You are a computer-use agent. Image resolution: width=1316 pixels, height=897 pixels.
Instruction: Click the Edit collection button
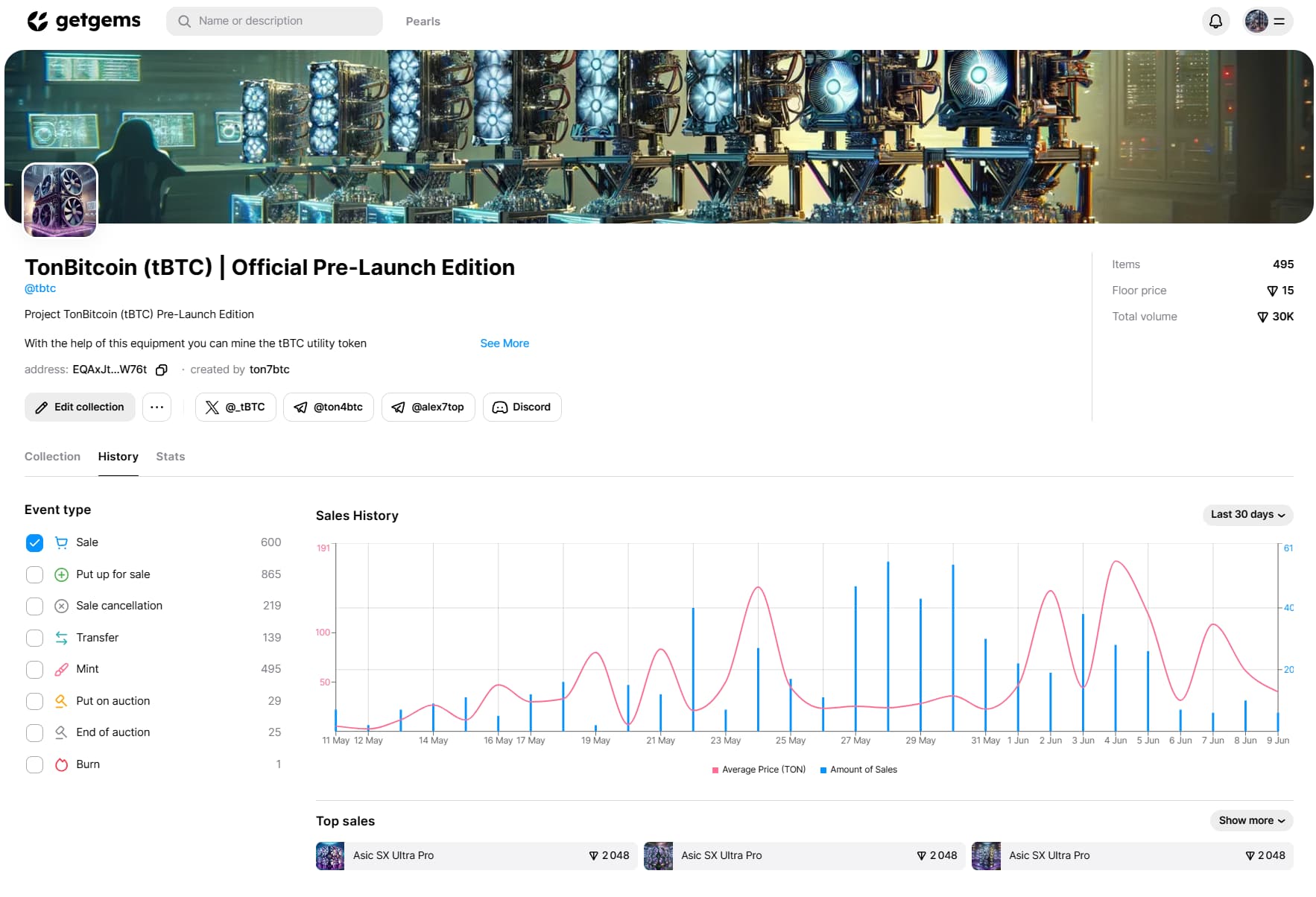(x=80, y=407)
